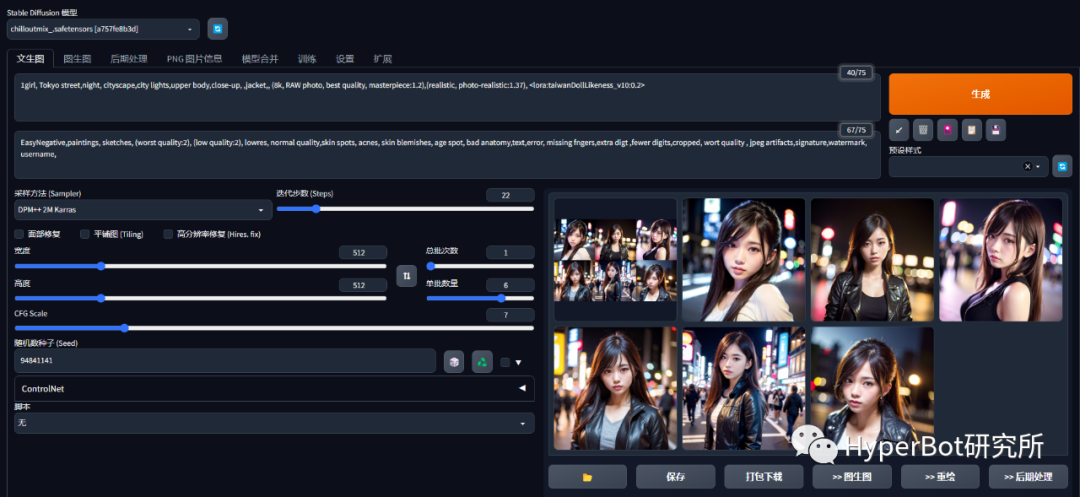Save the prompt as a style with the floppy icon
The image size is (1080, 497).
(x=996, y=129)
